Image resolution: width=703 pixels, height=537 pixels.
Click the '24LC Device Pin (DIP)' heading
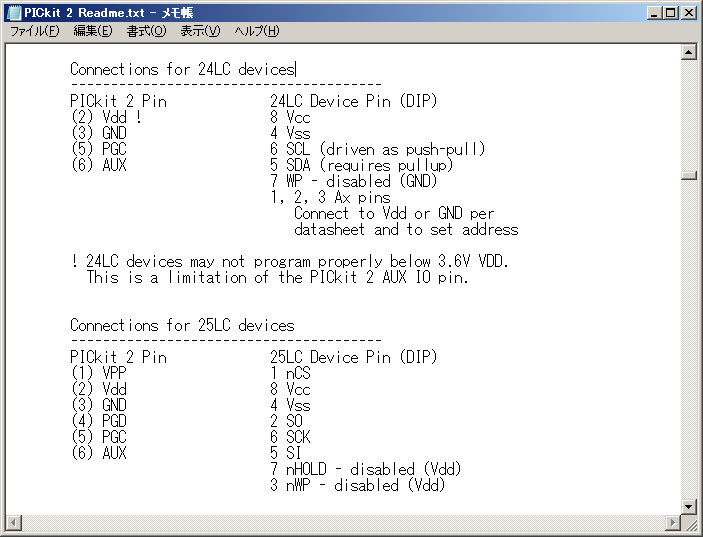[353, 101]
